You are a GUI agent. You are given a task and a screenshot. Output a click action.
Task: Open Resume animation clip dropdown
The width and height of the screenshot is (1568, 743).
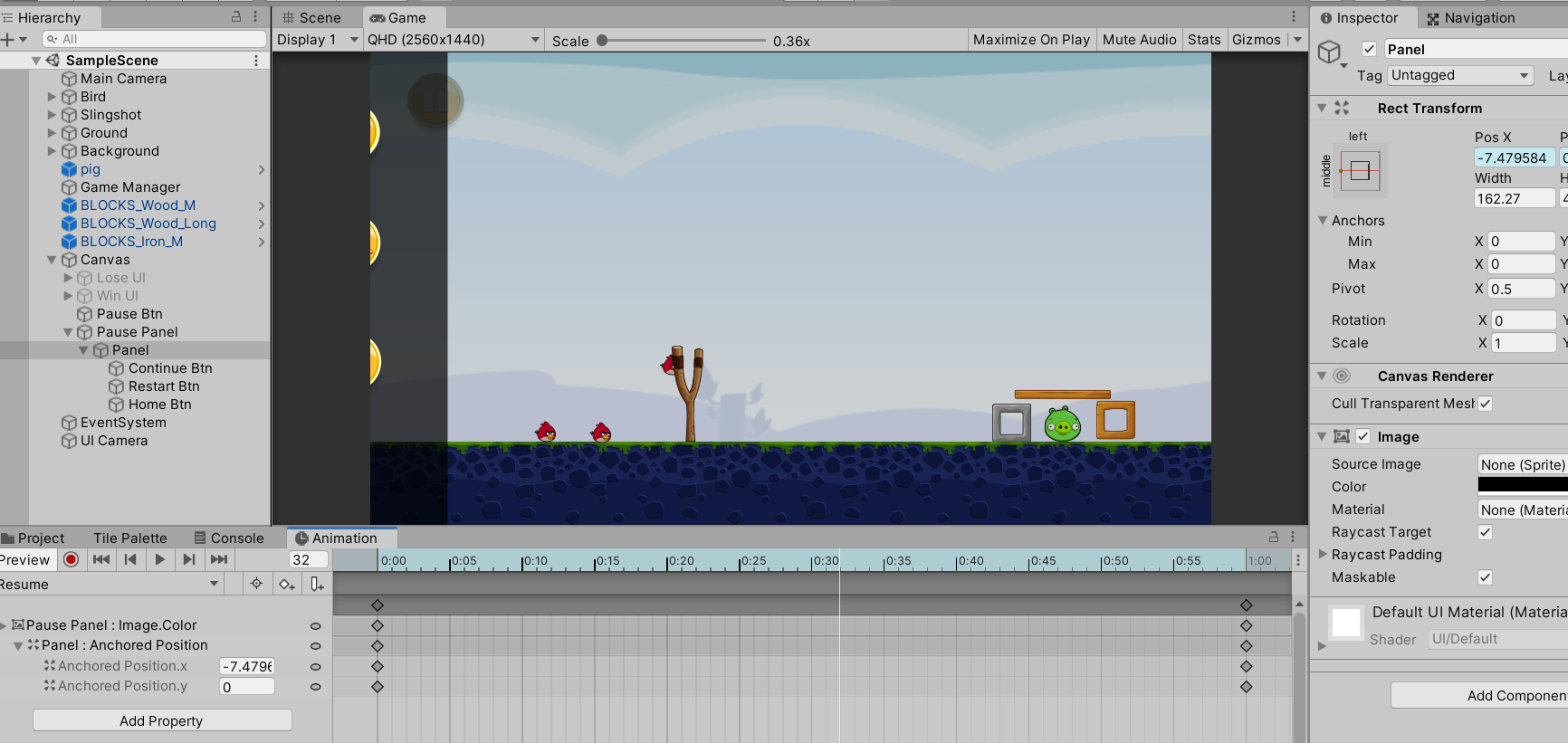[110, 585]
